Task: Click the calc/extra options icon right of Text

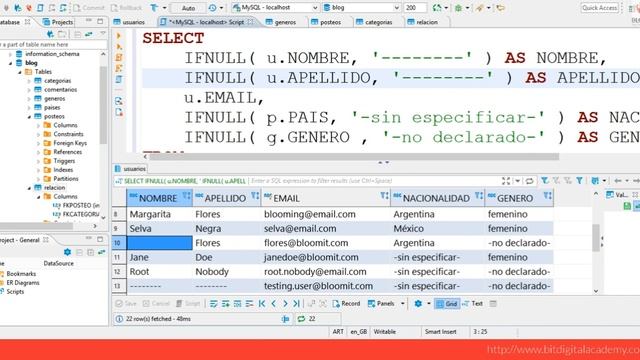Action: (493, 304)
